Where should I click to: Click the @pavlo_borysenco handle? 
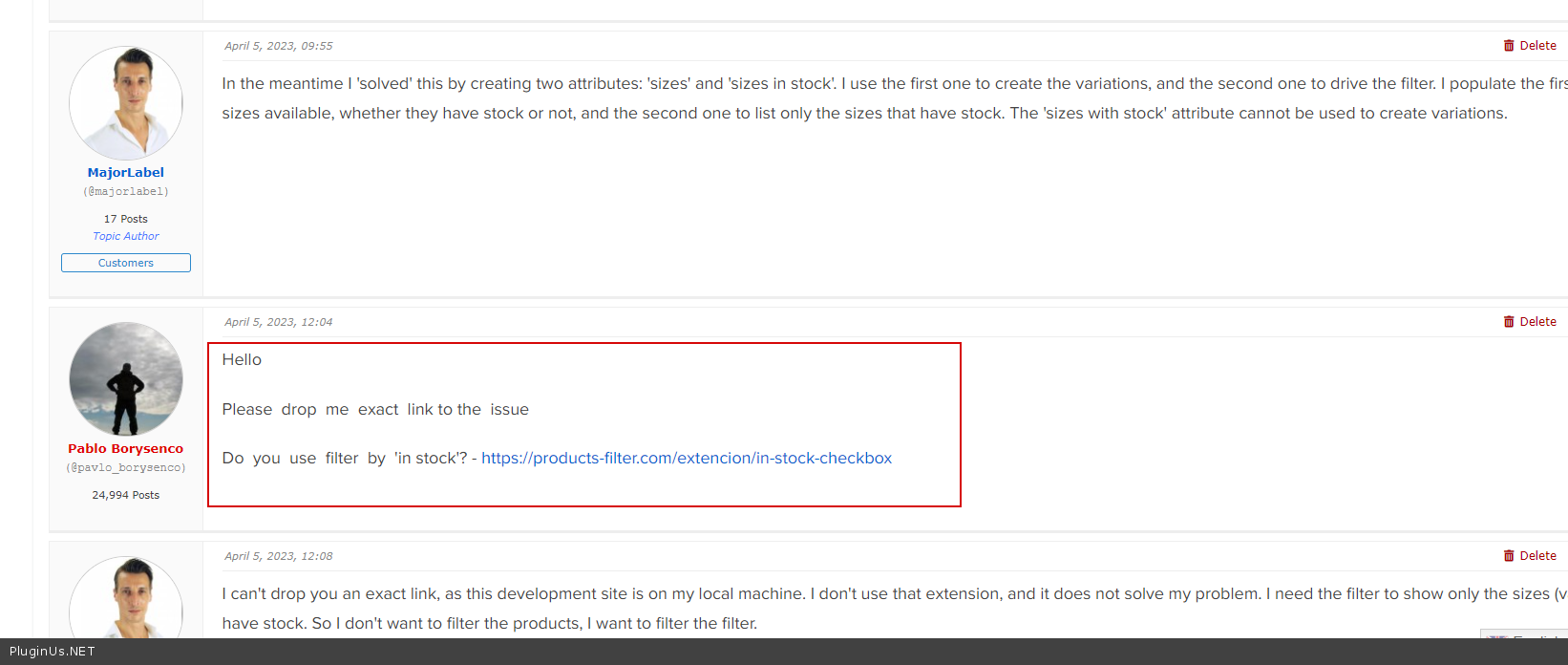tap(126, 468)
